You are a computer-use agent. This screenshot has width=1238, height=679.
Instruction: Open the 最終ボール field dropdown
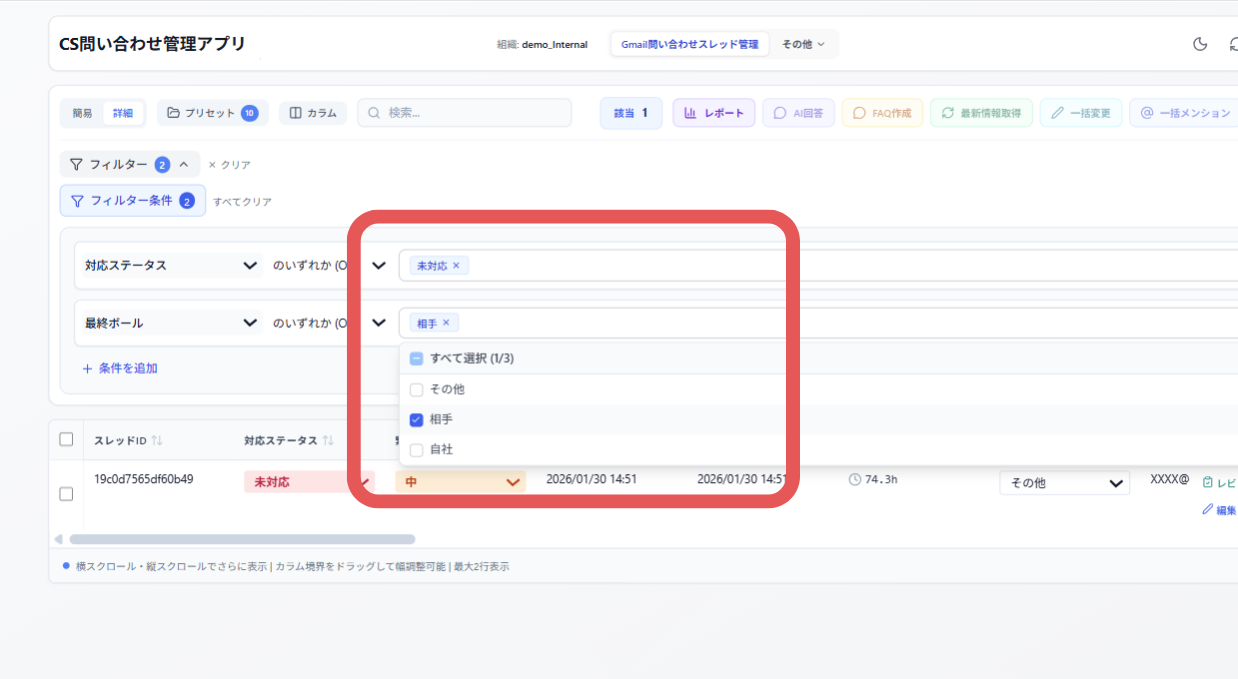click(x=172, y=323)
